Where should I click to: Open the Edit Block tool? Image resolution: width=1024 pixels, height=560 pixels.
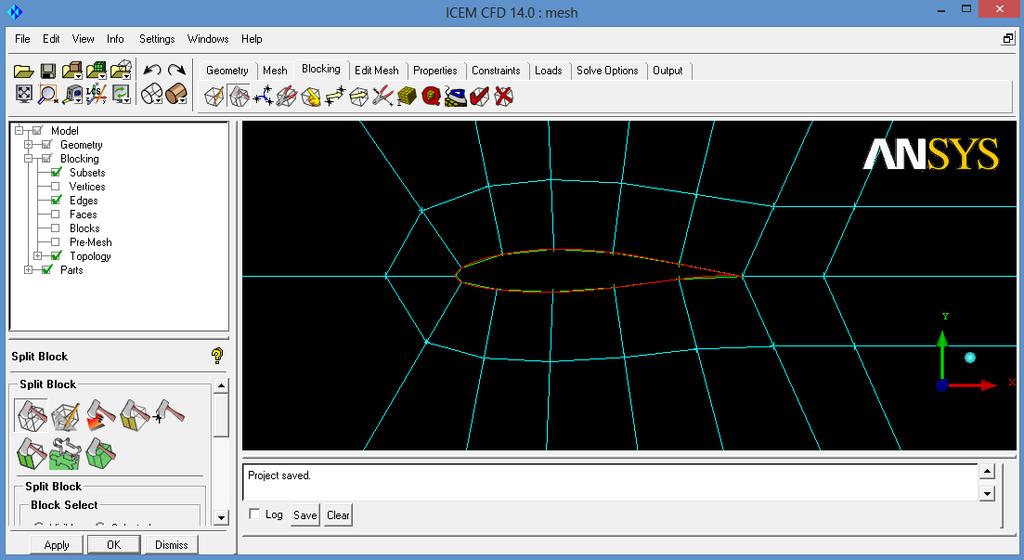coord(287,97)
